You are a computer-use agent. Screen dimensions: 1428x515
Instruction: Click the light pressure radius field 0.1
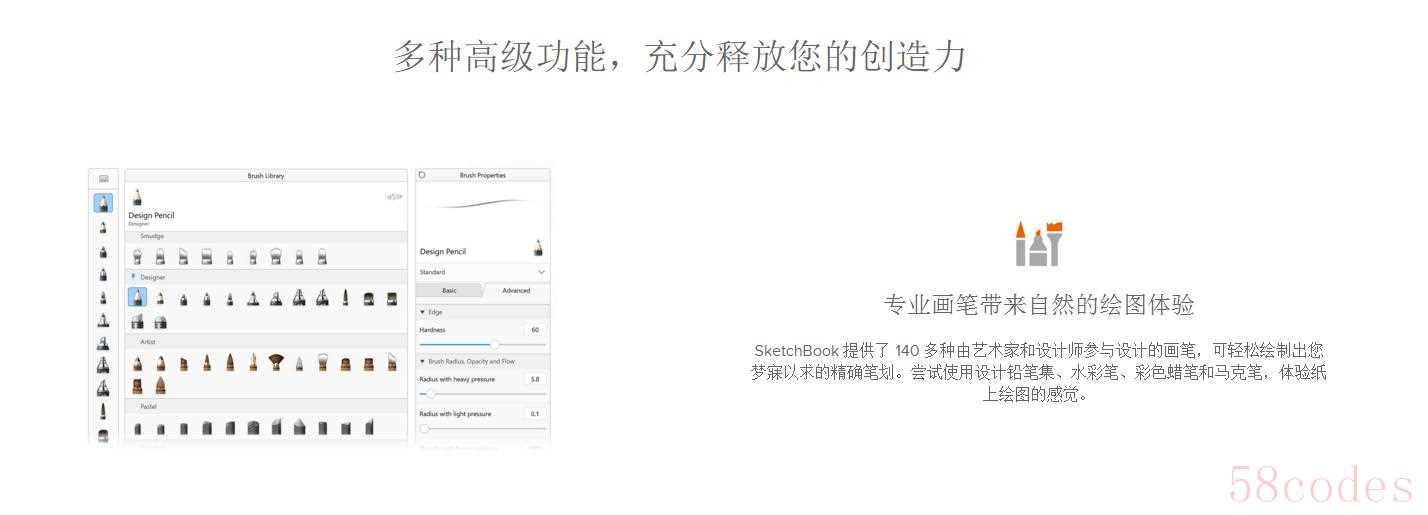tap(535, 413)
